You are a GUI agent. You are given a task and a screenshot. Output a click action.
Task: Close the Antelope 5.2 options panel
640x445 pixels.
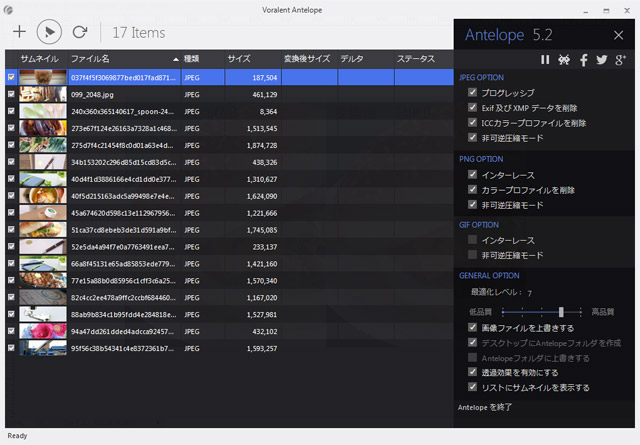coord(618,36)
